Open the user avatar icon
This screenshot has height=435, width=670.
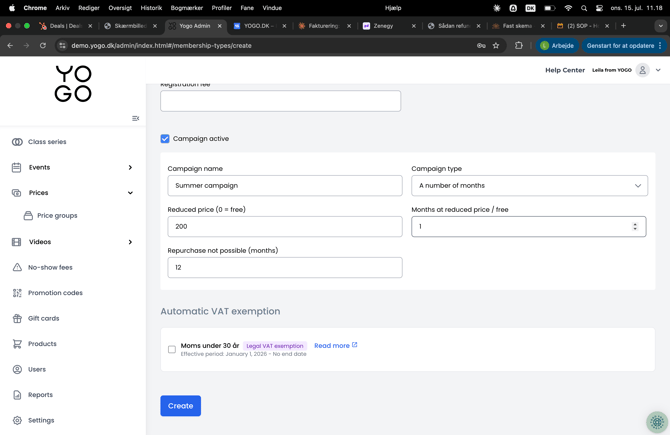click(642, 70)
